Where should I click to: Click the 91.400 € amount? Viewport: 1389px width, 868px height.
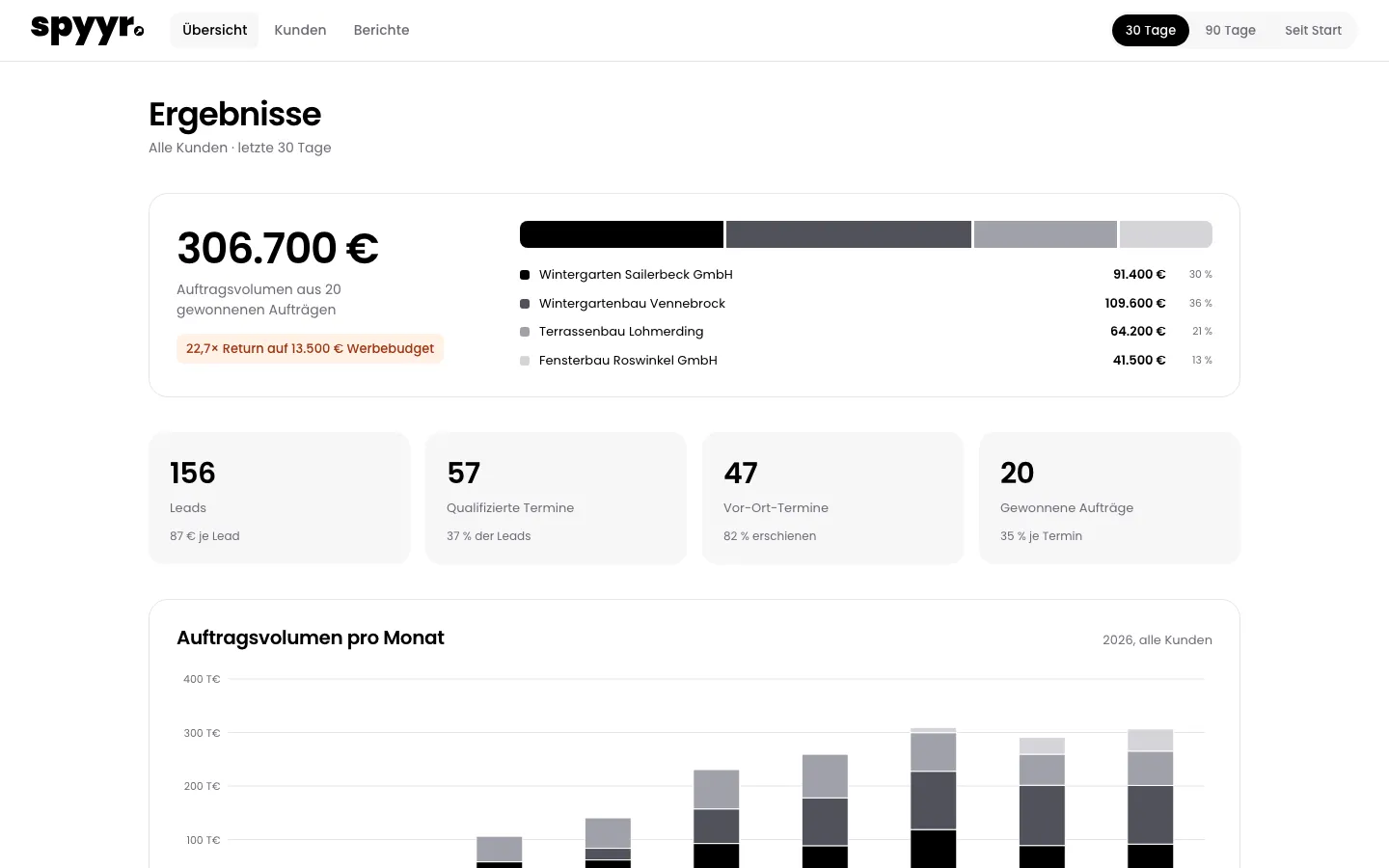pos(1139,275)
